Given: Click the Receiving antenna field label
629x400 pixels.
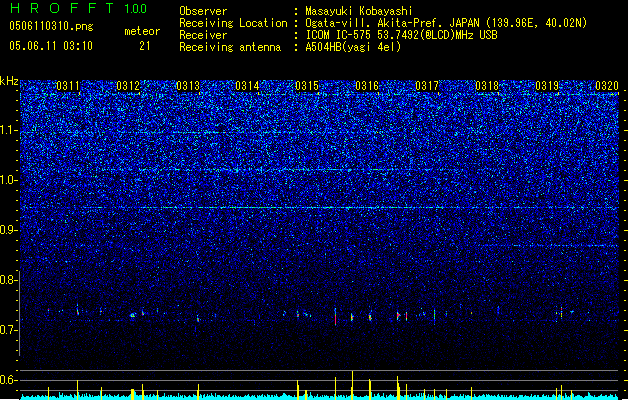Looking at the screenshot, I should (x=230, y=47).
